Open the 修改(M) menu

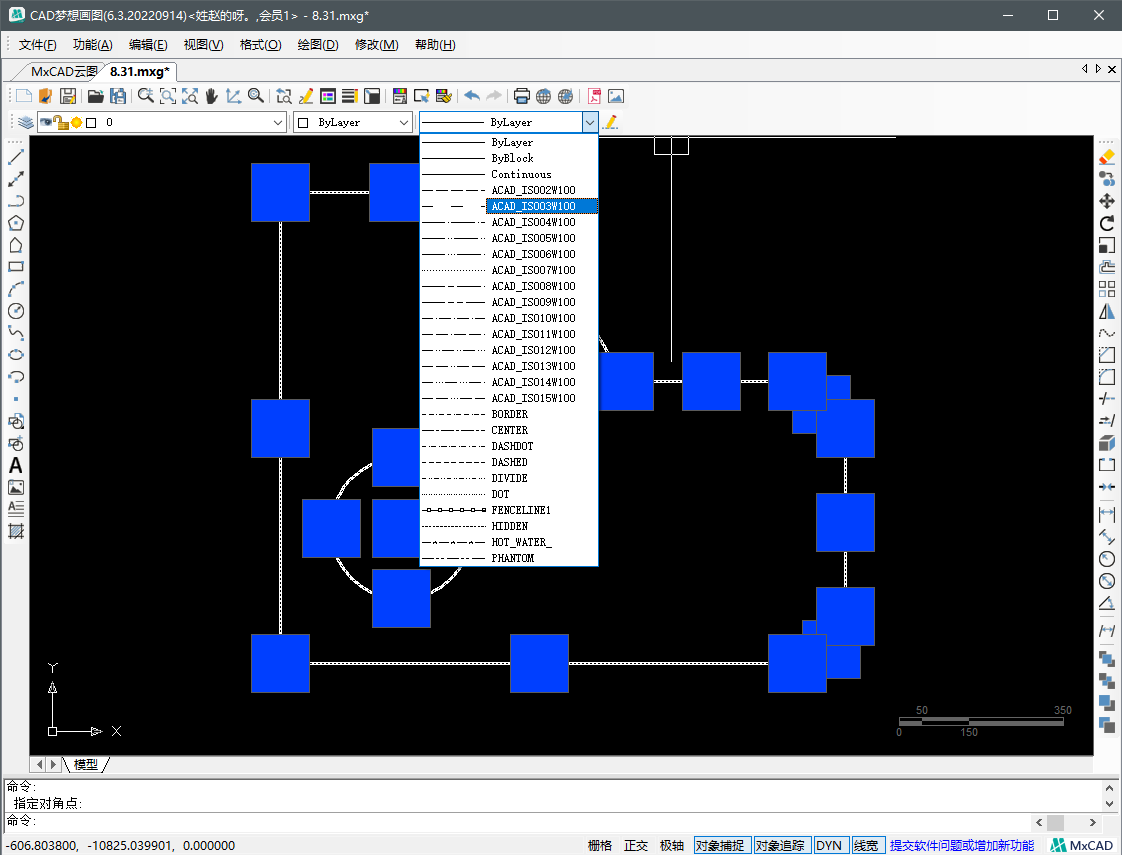(376, 44)
